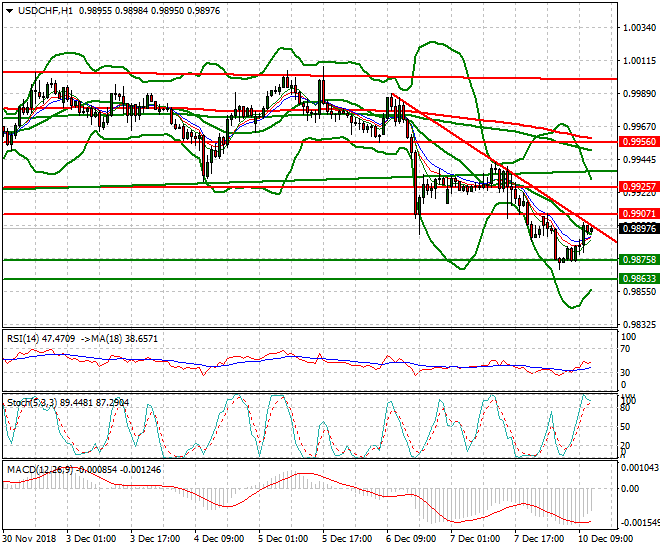Viewport: 660px width, 550px height.
Task: Click the 3 Dec 17:00 time axis label
Action: 155,539
